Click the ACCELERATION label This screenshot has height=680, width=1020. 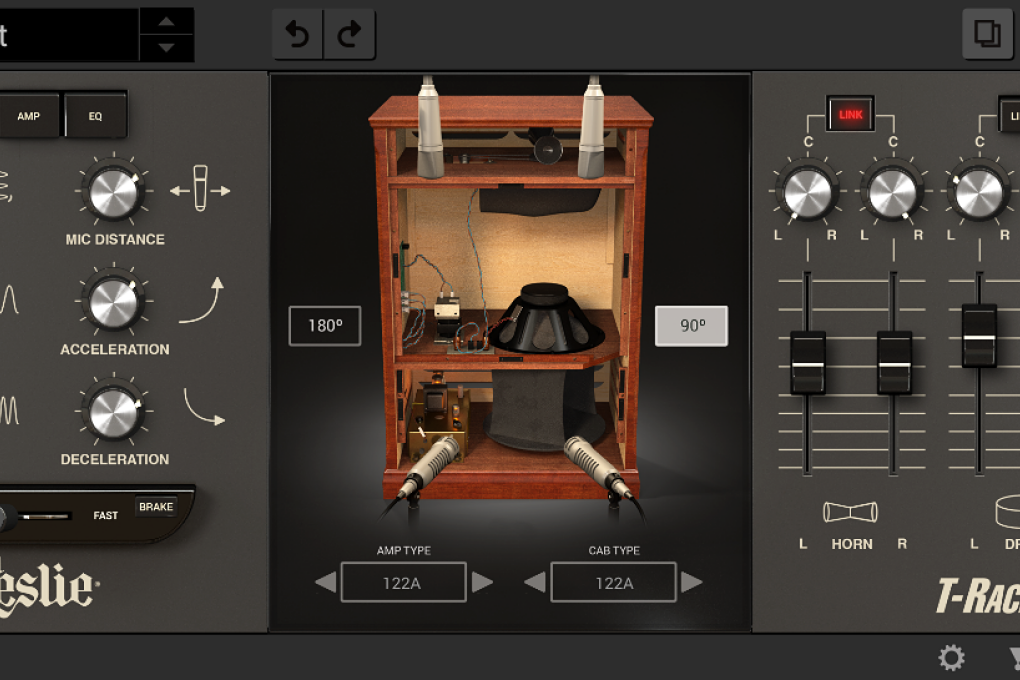(115, 349)
